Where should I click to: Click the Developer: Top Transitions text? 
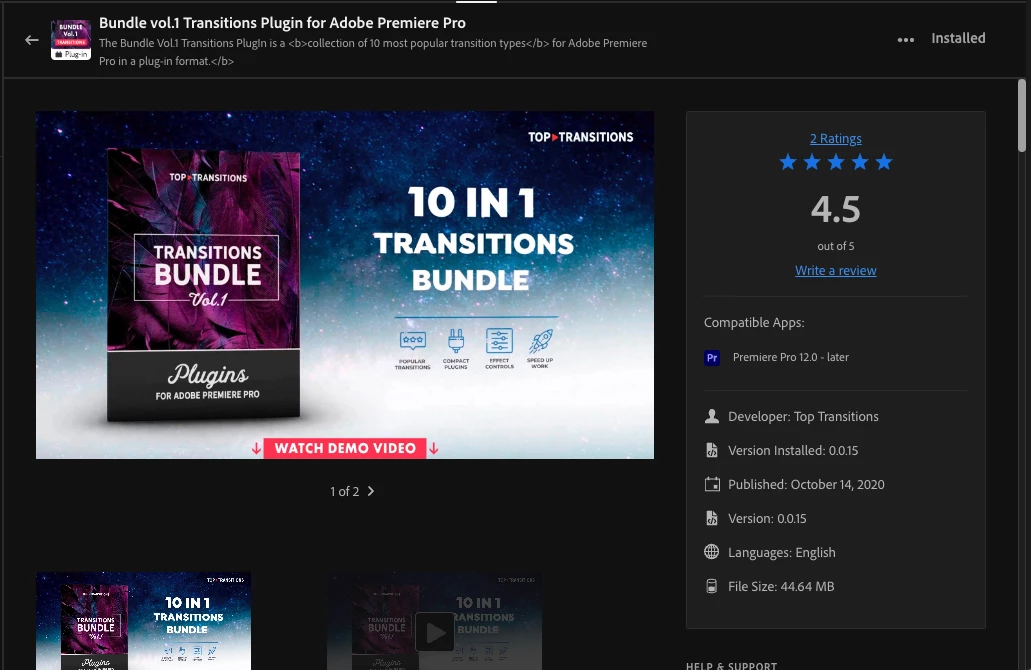coord(803,416)
